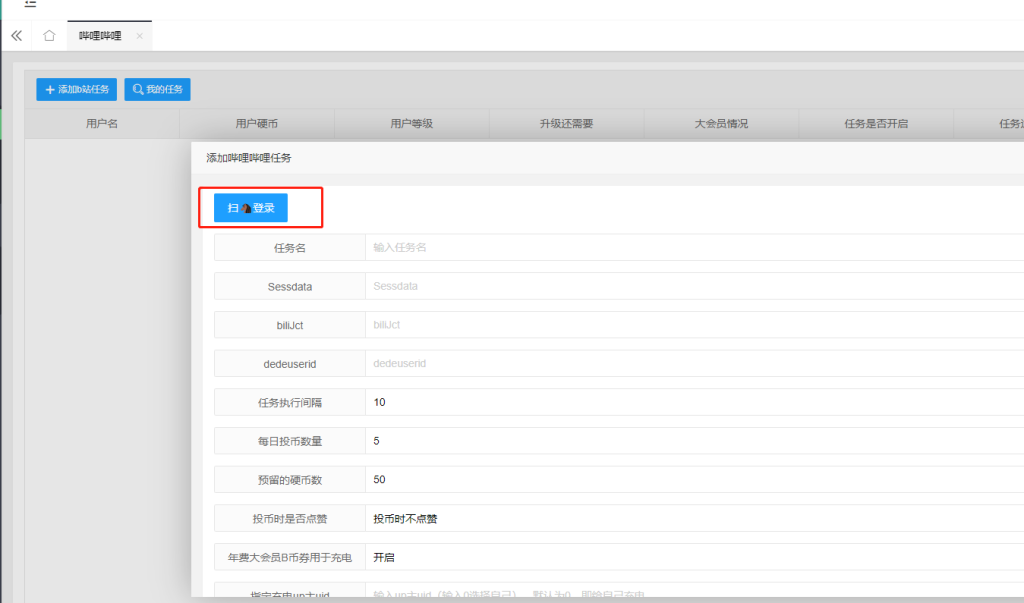The image size is (1024, 603).
Task: Go to home tab icon
Action: click(49, 35)
